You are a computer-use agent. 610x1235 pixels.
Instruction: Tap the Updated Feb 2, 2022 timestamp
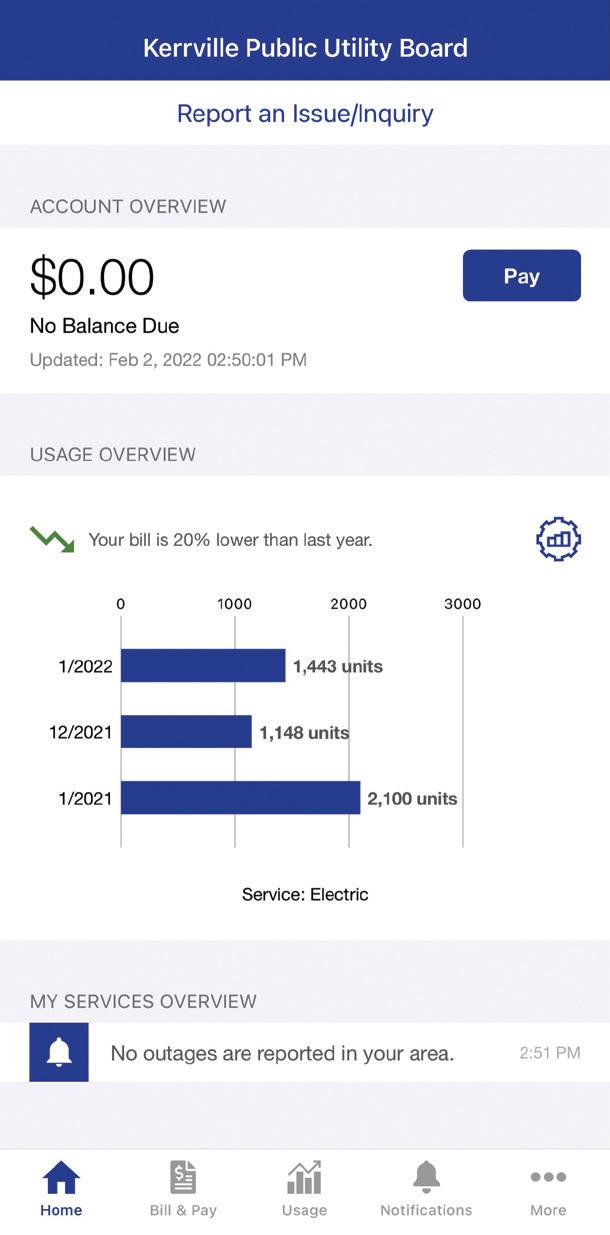(x=168, y=360)
